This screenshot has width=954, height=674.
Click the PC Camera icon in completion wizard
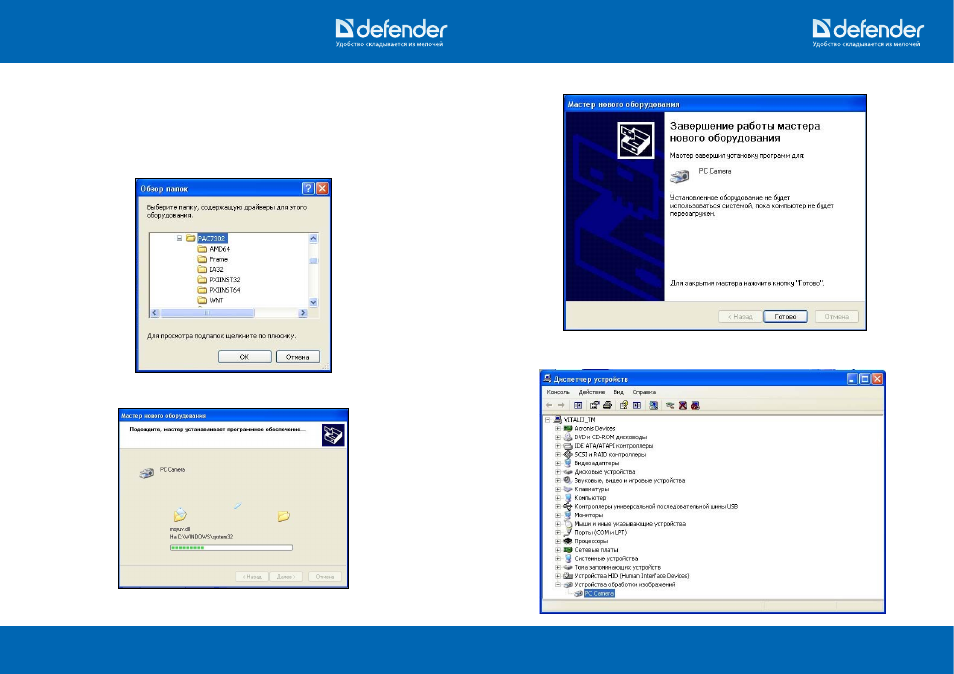[680, 176]
